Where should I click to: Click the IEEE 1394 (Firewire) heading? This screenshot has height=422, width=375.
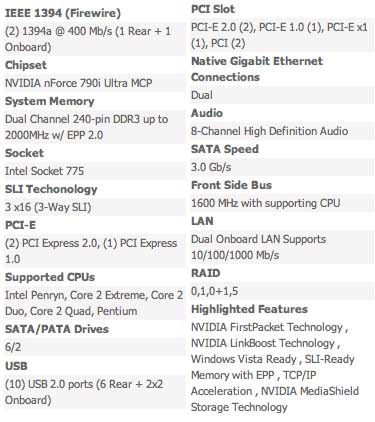point(63,13)
